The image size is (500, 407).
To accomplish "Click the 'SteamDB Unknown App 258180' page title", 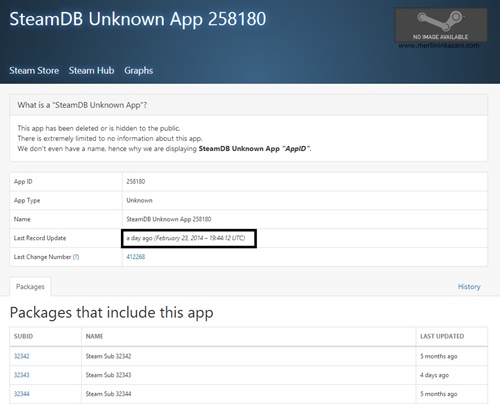I will click(x=138, y=19).
